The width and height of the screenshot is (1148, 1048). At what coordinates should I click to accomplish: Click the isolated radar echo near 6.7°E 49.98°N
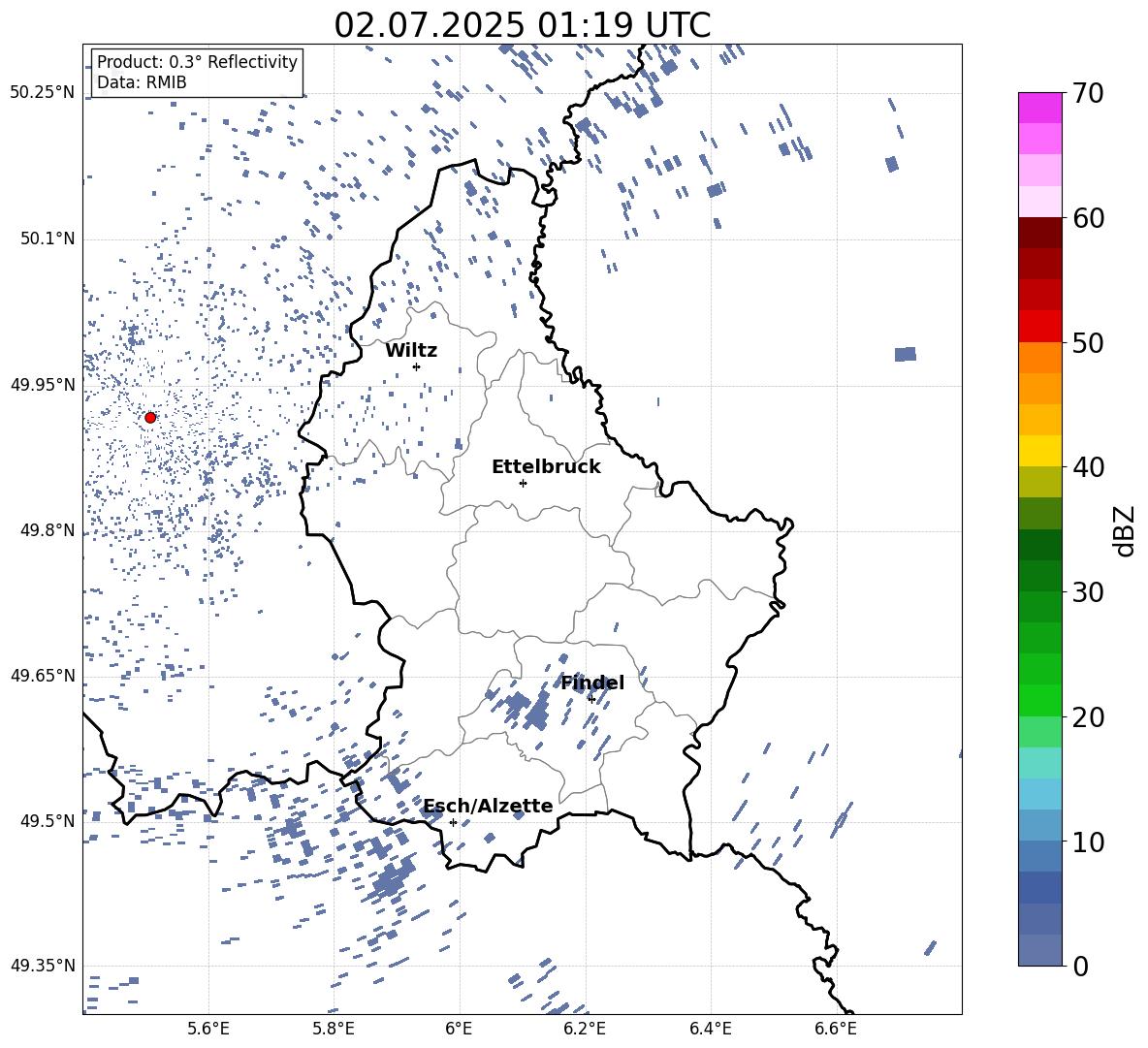point(906,354)
